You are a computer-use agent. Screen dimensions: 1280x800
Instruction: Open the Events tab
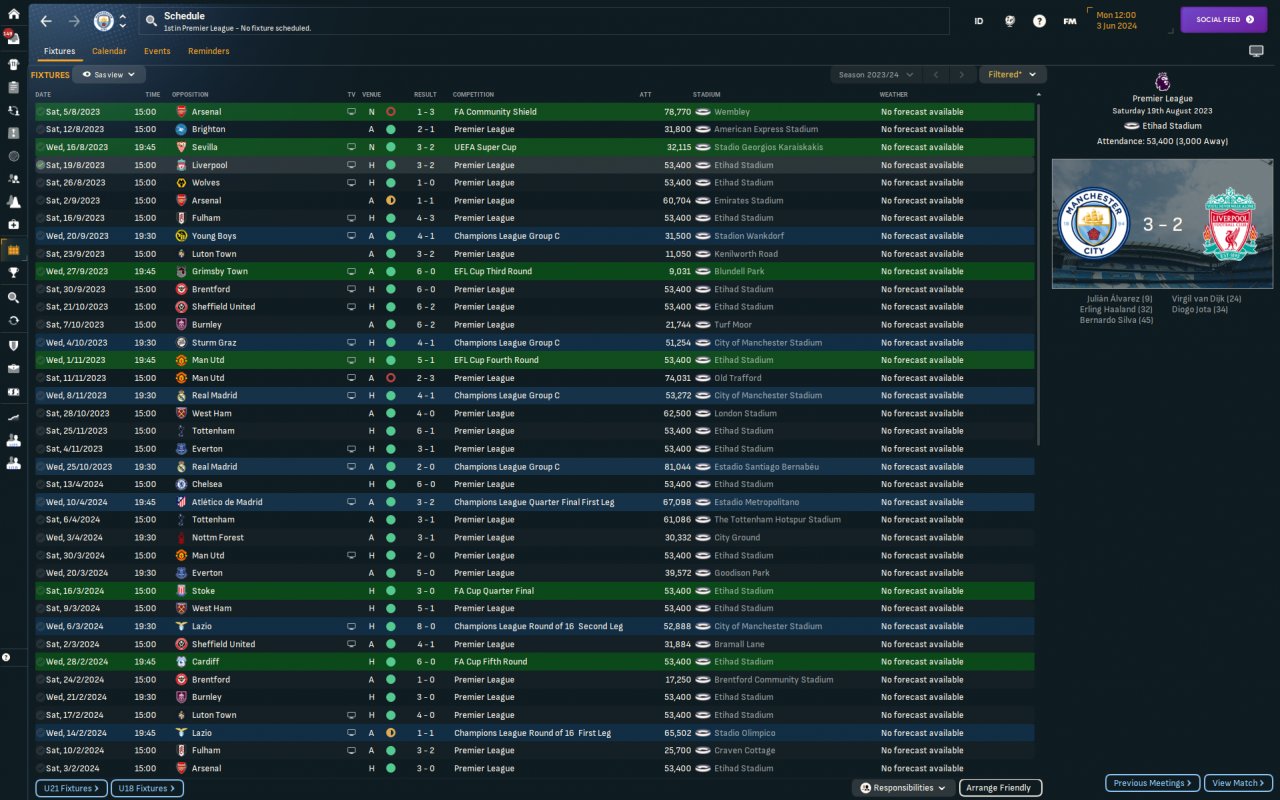157,51
